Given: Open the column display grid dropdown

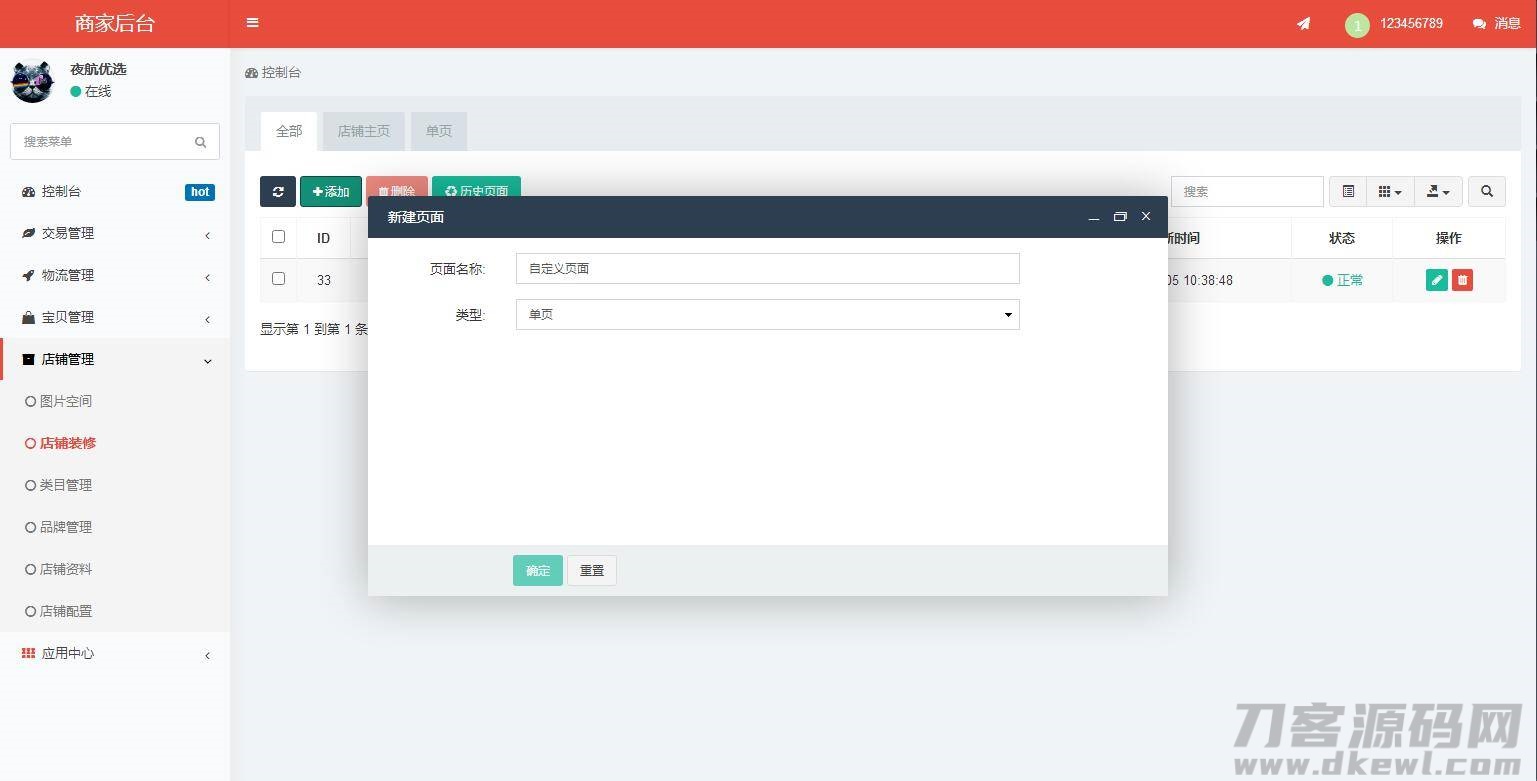Looking at the screenshot, I should (x=1389, y=192).
